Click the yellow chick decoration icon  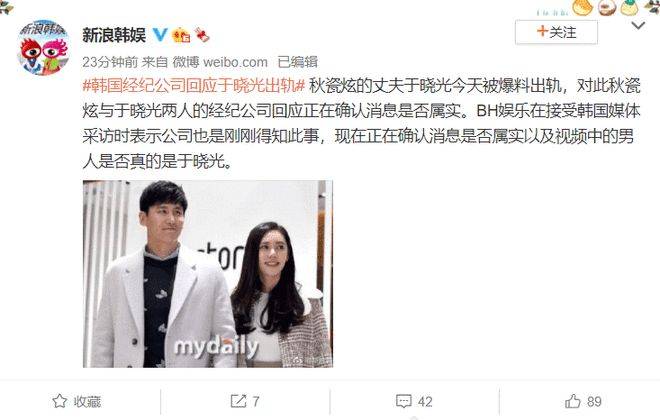tap(582, 7)
